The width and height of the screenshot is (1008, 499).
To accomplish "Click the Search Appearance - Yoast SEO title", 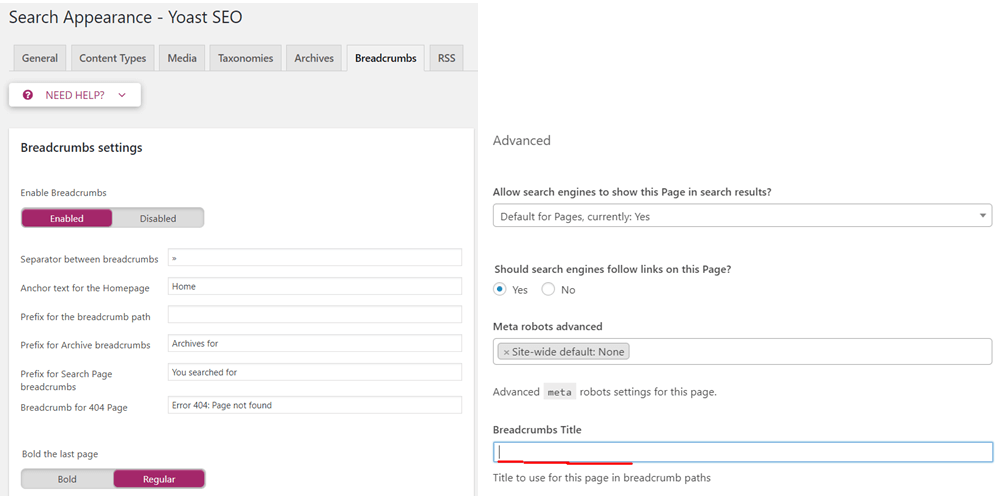I will 126,17.
